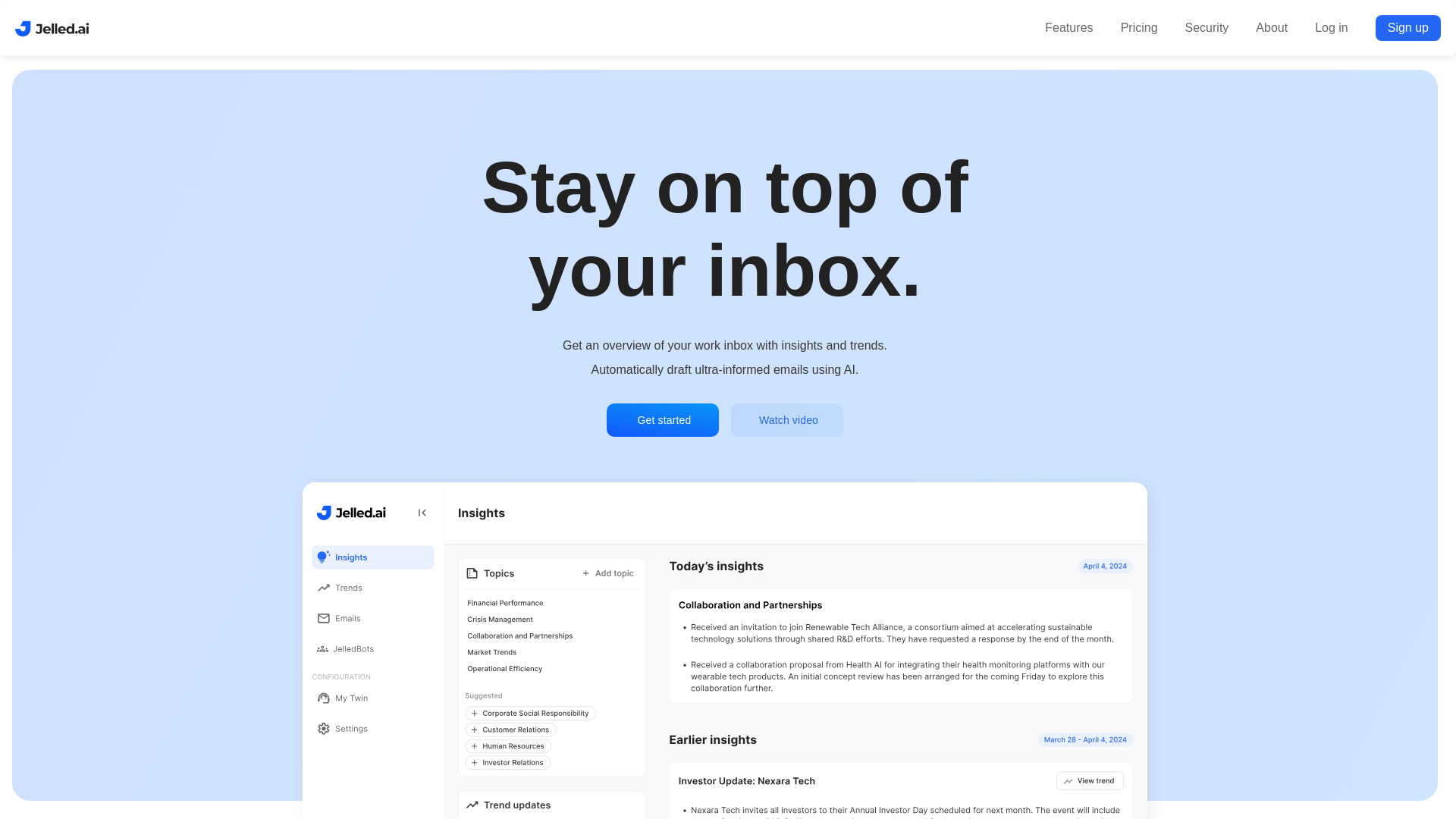Click the My Twin icon in sidebar
The width and height of the screenshot is (1456, 819).
click(324, 697)
